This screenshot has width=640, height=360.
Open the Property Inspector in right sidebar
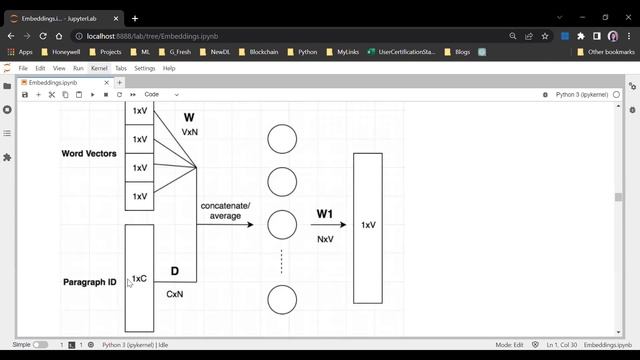click(x=632, y=86)
